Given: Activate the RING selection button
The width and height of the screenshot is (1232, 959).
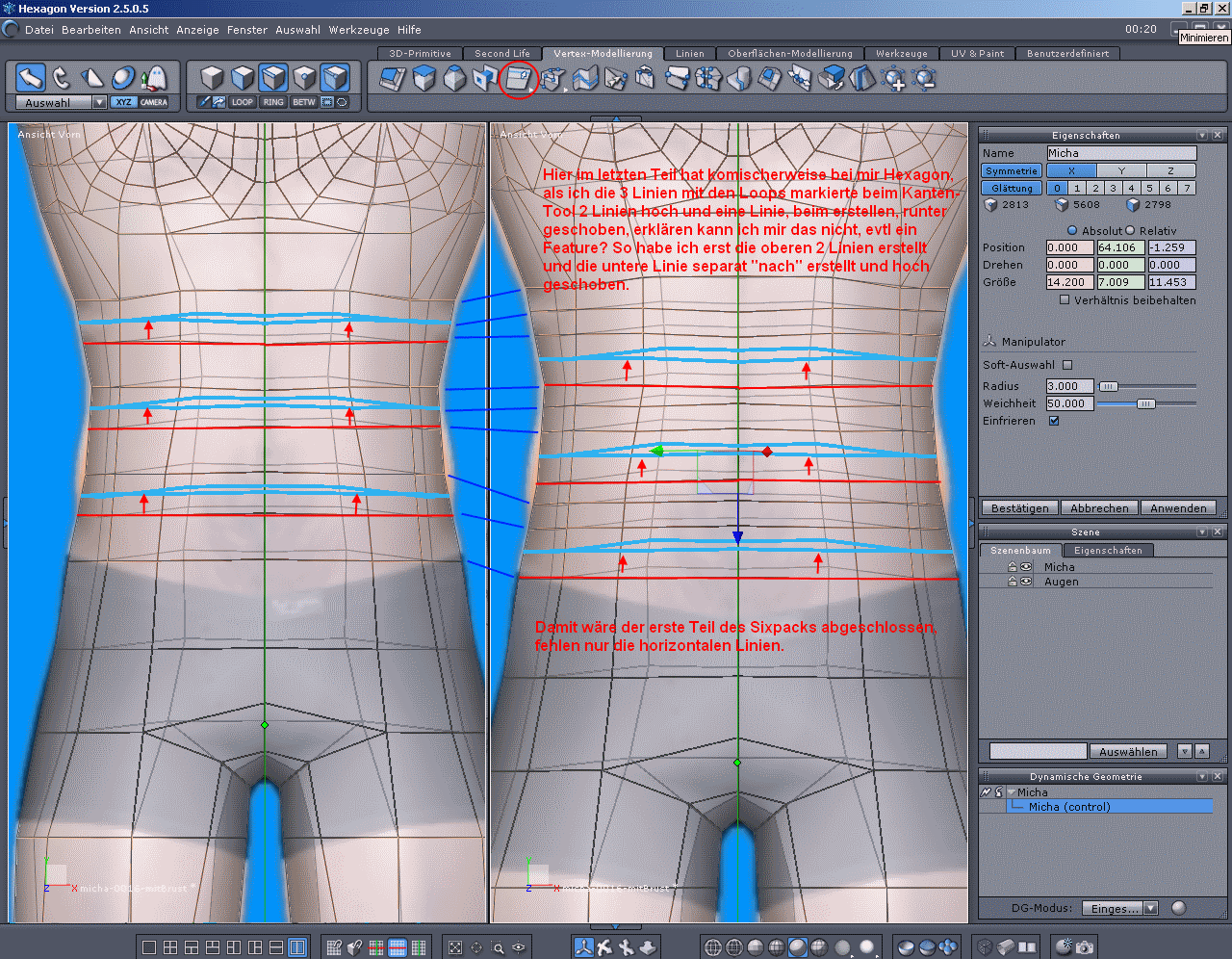Looking at the screenshot, I should [273, 102].
